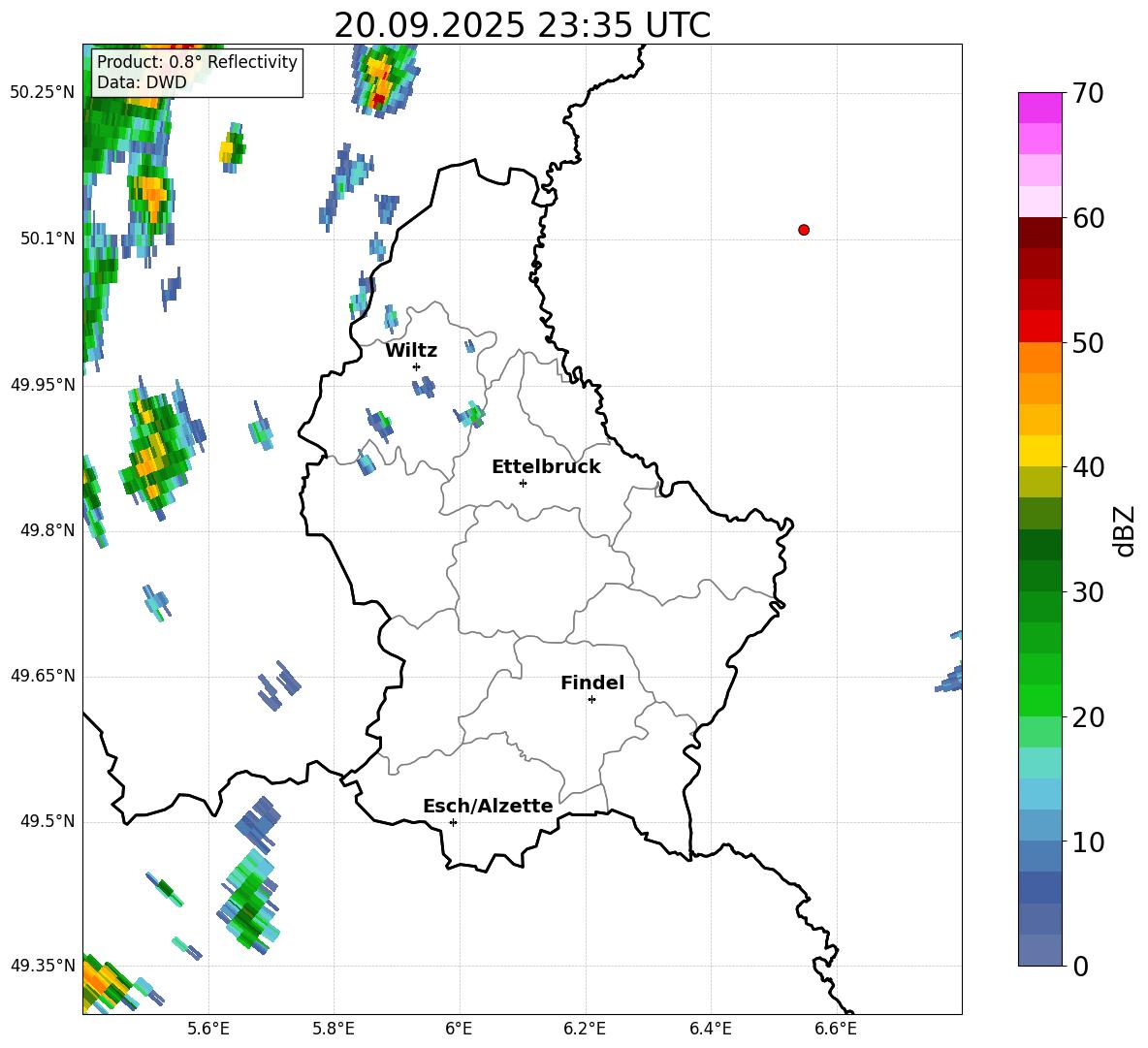This screenshot has height=1048, width=1148.
Task: Click the colorbar 10 tick label
Action: coord(1088,842)
